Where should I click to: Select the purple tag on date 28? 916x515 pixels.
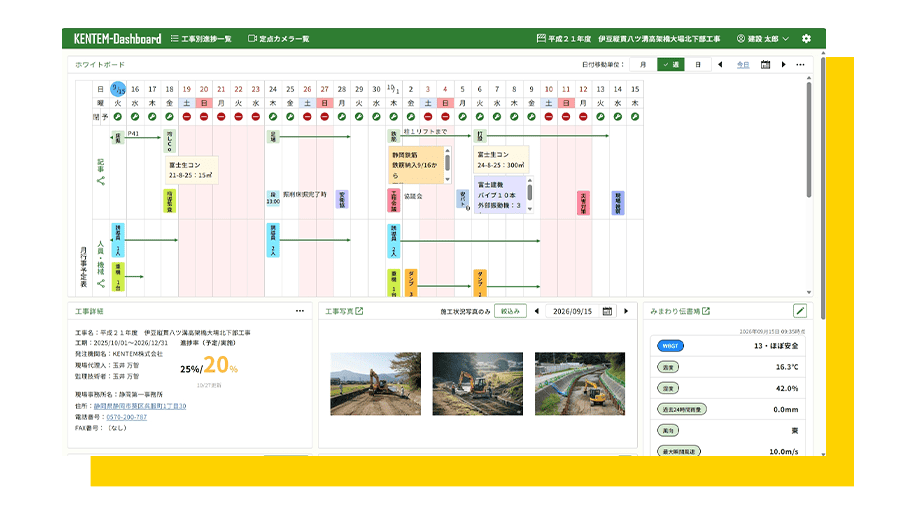click(x=342, y=199)
